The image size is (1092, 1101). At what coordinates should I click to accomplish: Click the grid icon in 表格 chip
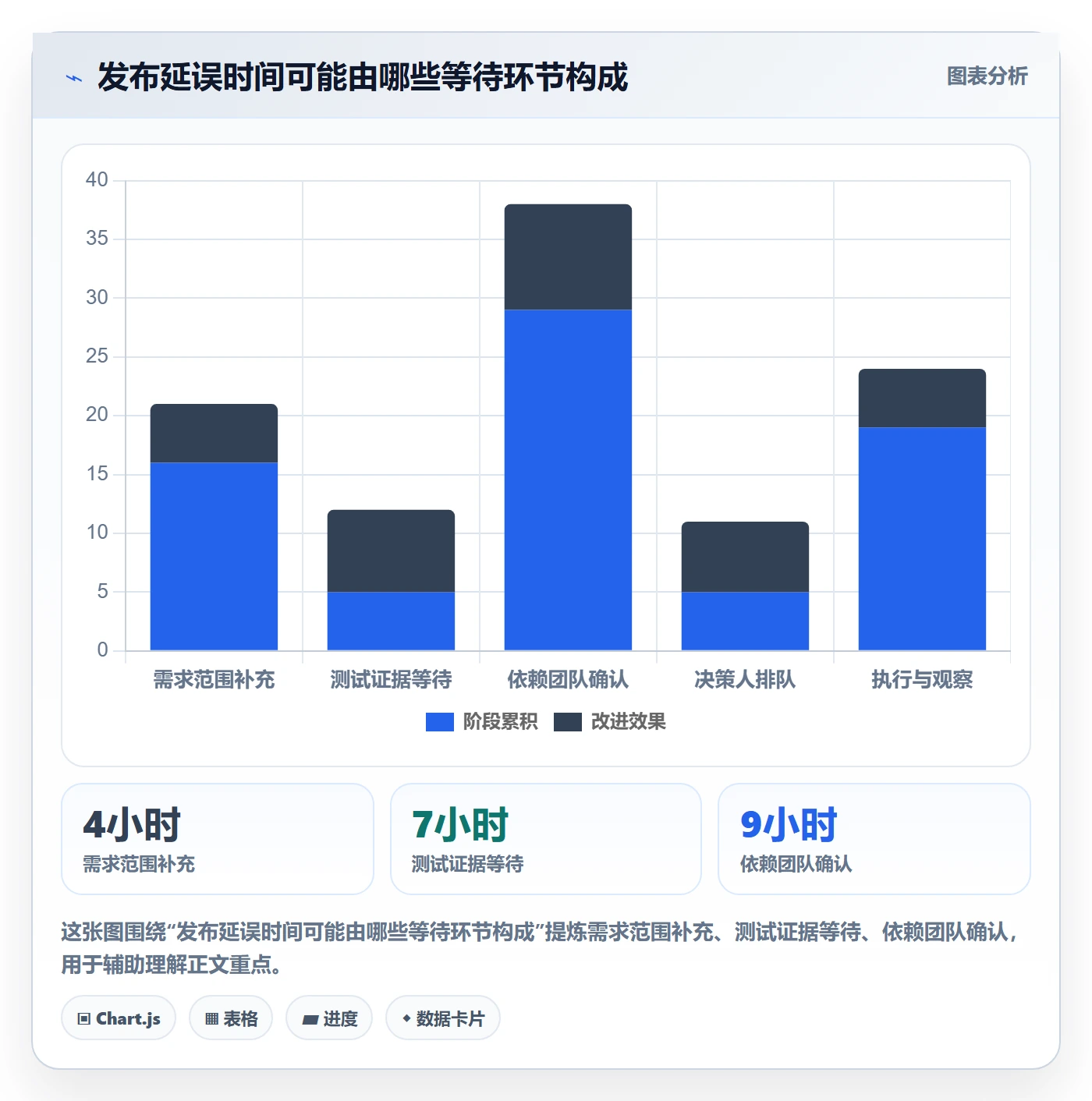point(211,1018)
